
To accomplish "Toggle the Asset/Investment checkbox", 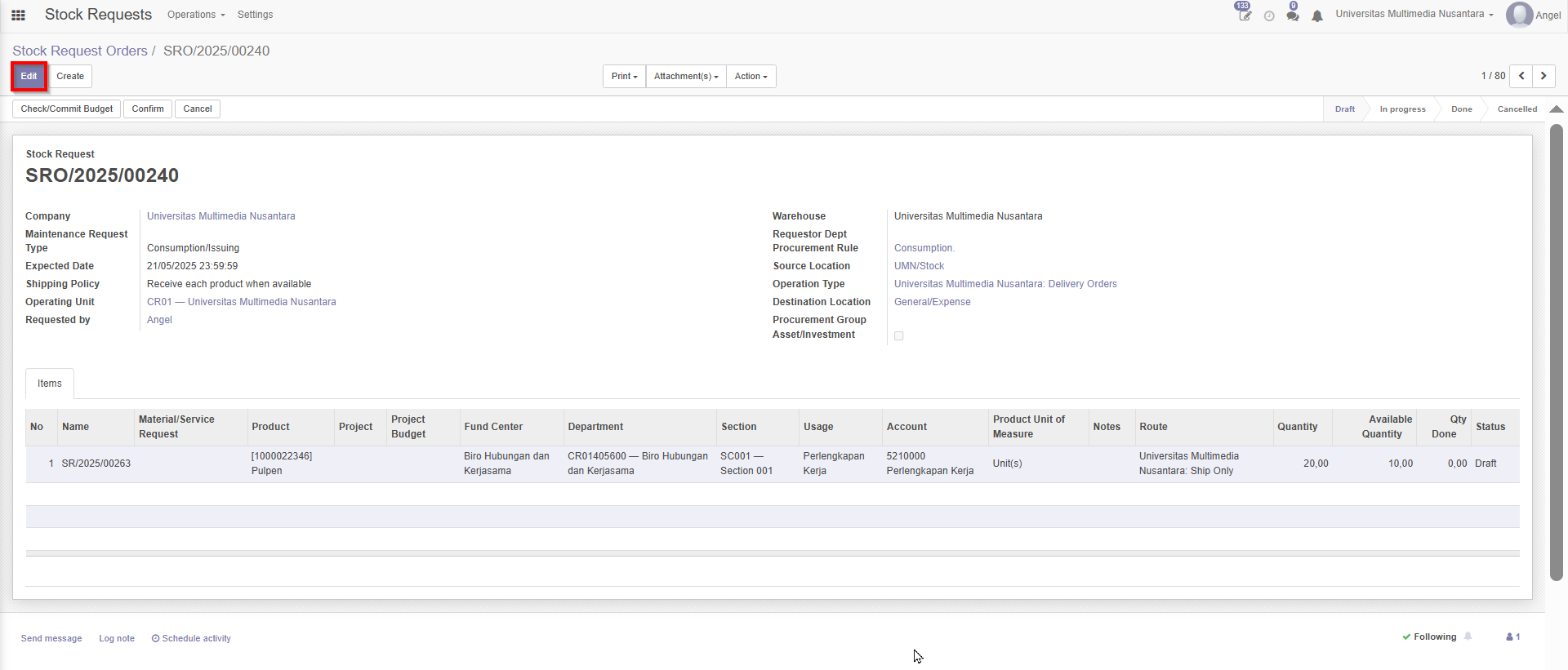I will pos(898,335).
